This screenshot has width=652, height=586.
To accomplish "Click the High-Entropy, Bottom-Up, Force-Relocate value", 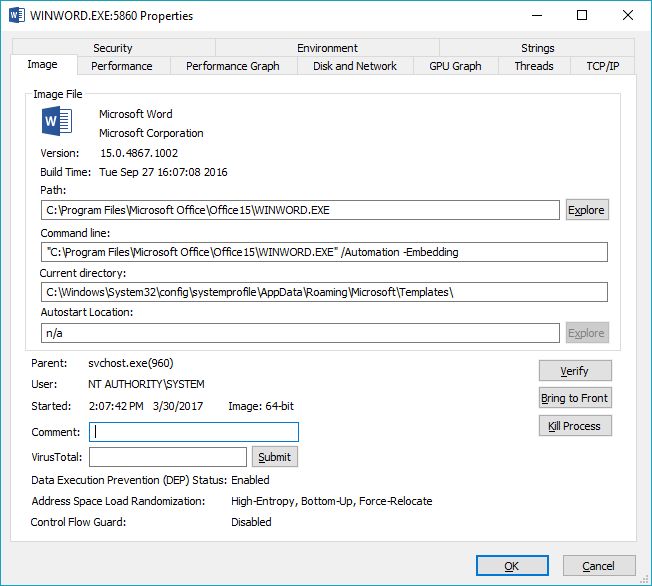I will click(331, 501).
